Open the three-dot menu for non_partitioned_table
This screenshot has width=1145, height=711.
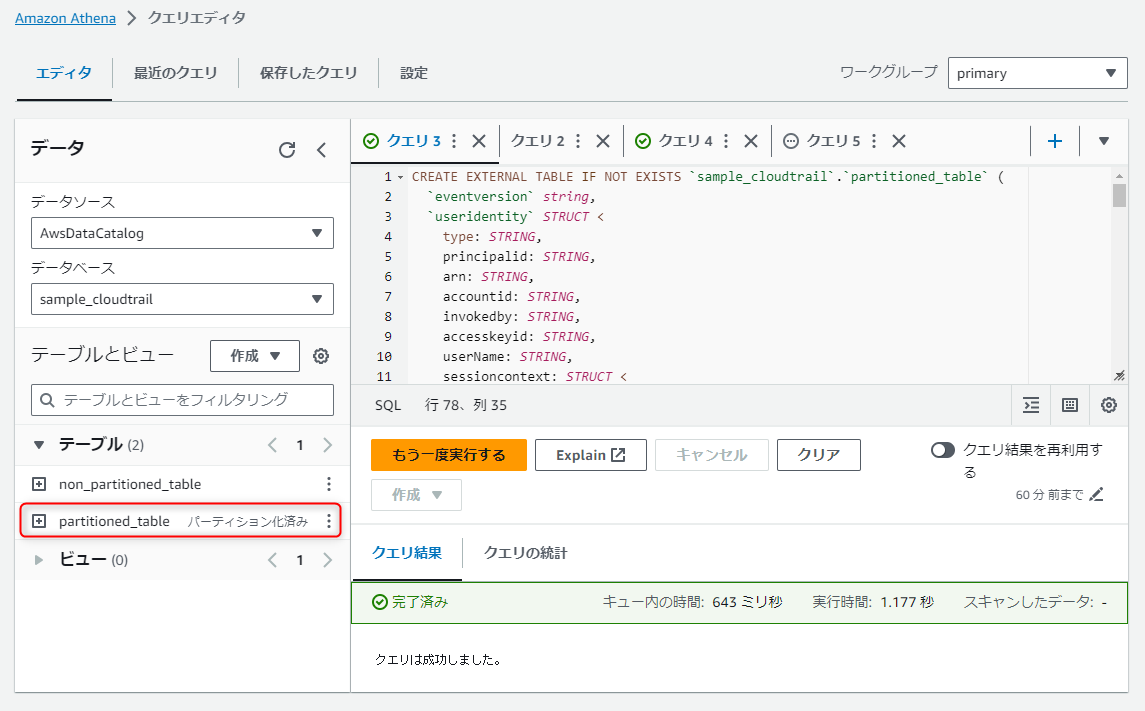pyautogui.click(x=329, y=484)
